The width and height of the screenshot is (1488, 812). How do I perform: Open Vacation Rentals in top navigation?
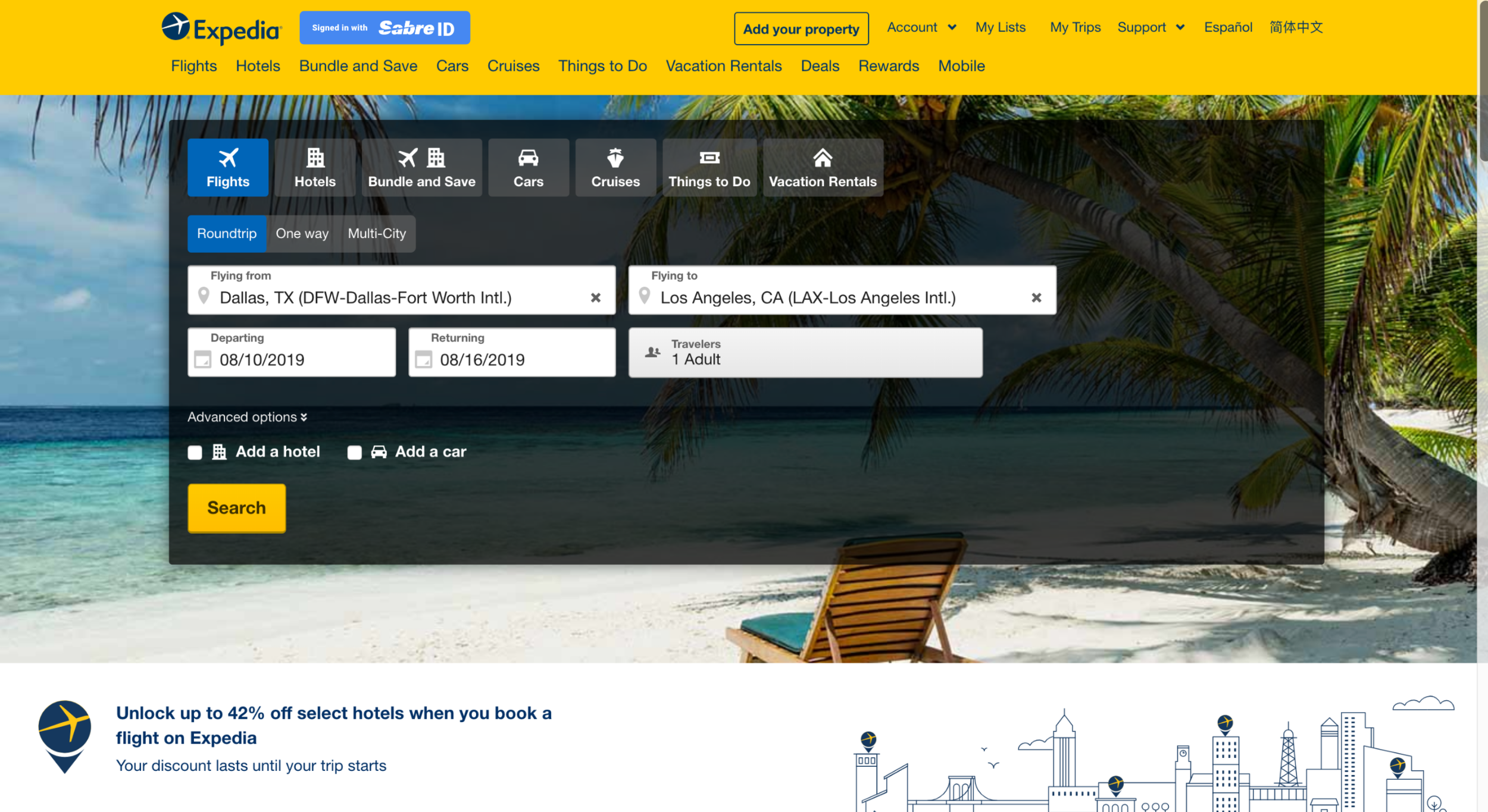[x=724, y=66]
